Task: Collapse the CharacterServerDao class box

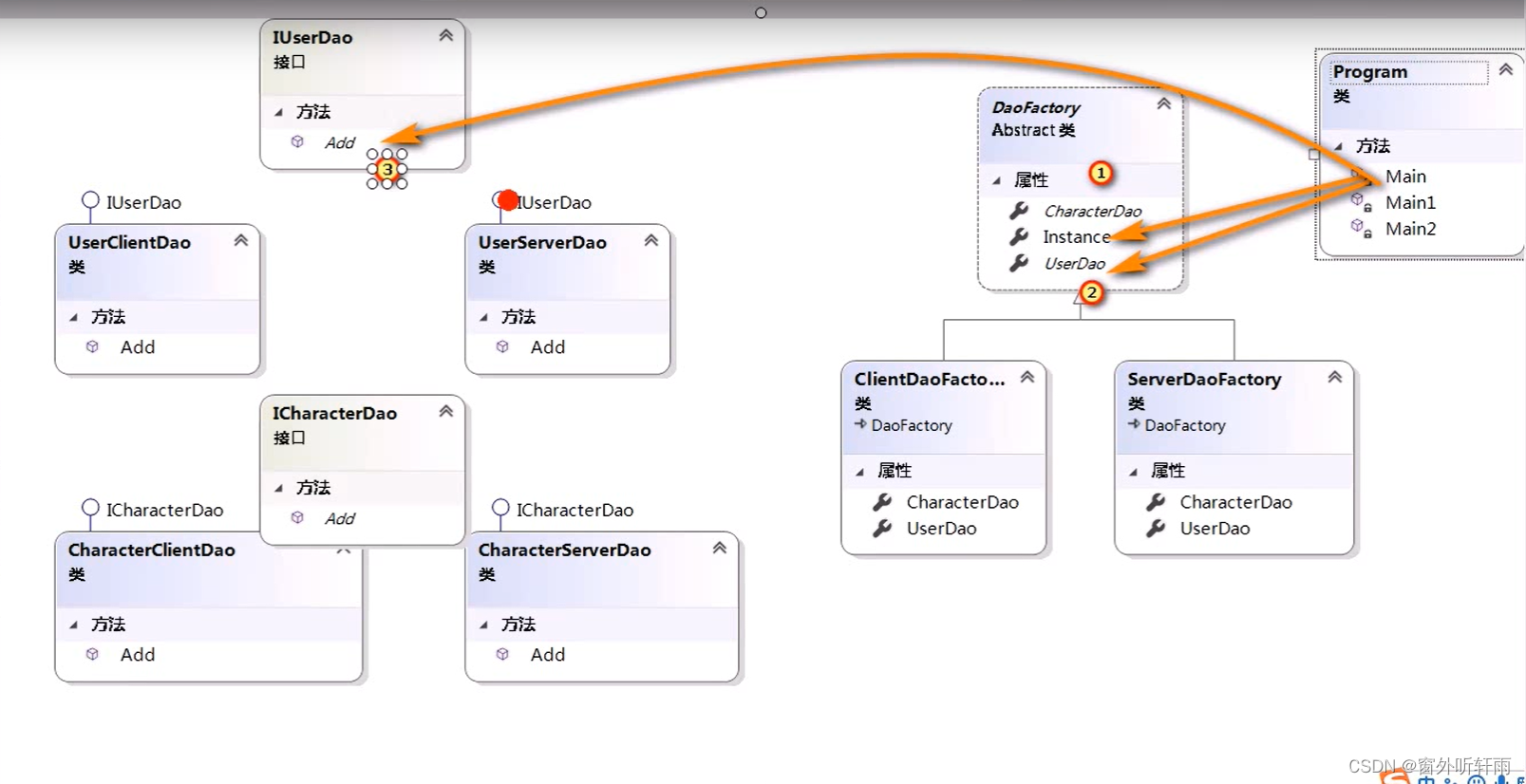Action: pyautogui.click(x=719, y=548)
